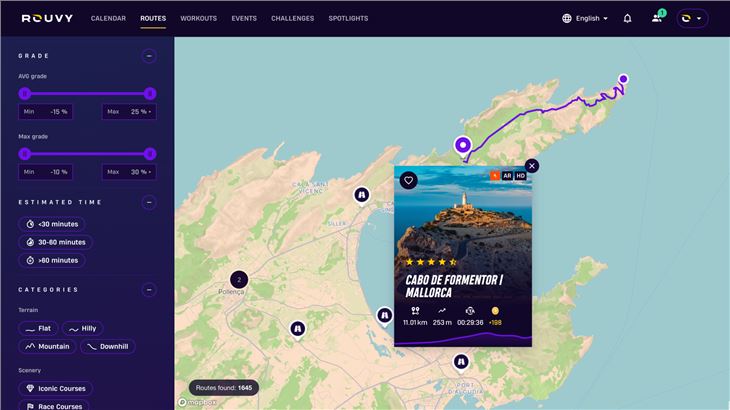Close the Cabo de Formentor route card
The width and height of the screenshot is (730, 410).
coord(532,166)
